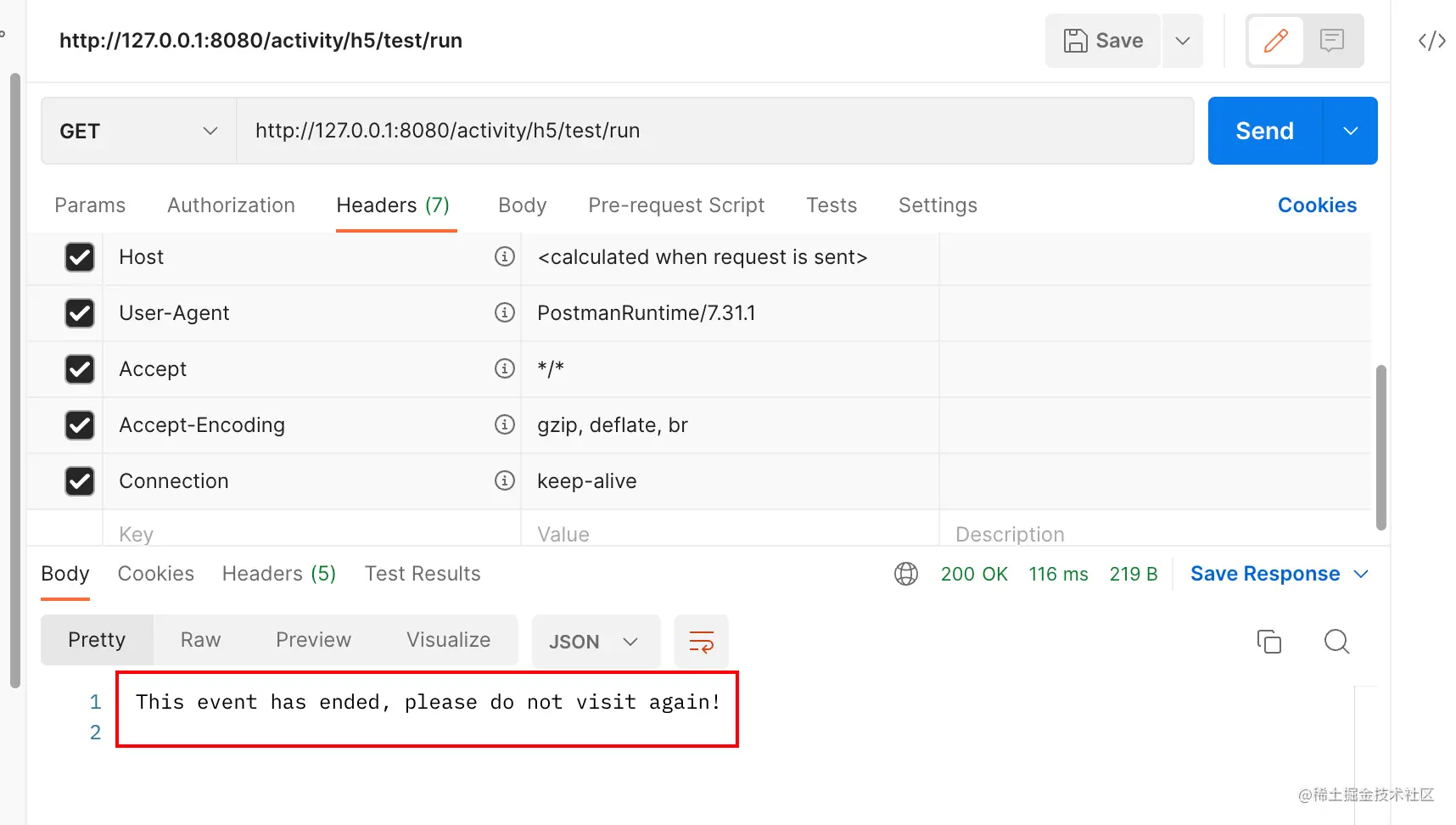The image size is (1456, 825).
Task: Click the Save floppy disk icon
Action: 1075,41
